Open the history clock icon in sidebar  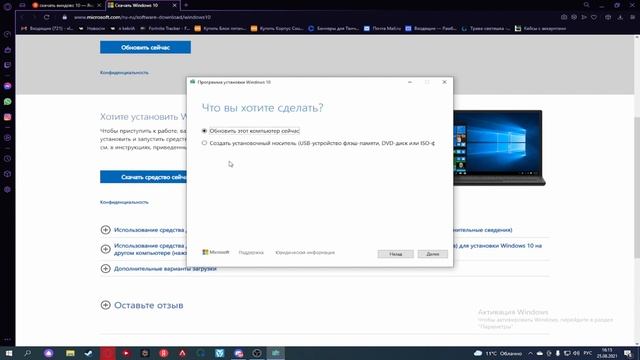7,158
